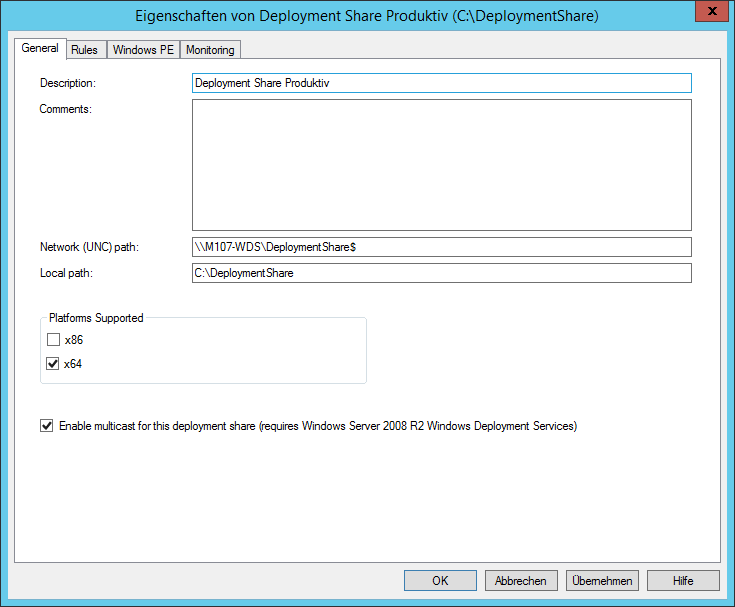Open the Windows PE tab

click(143, 50)
